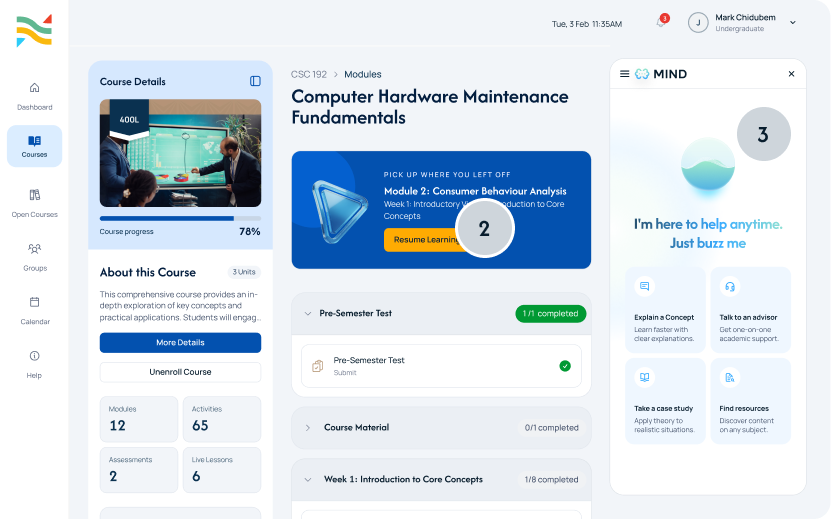Expand the Course Material section

(x=307, y=427)
